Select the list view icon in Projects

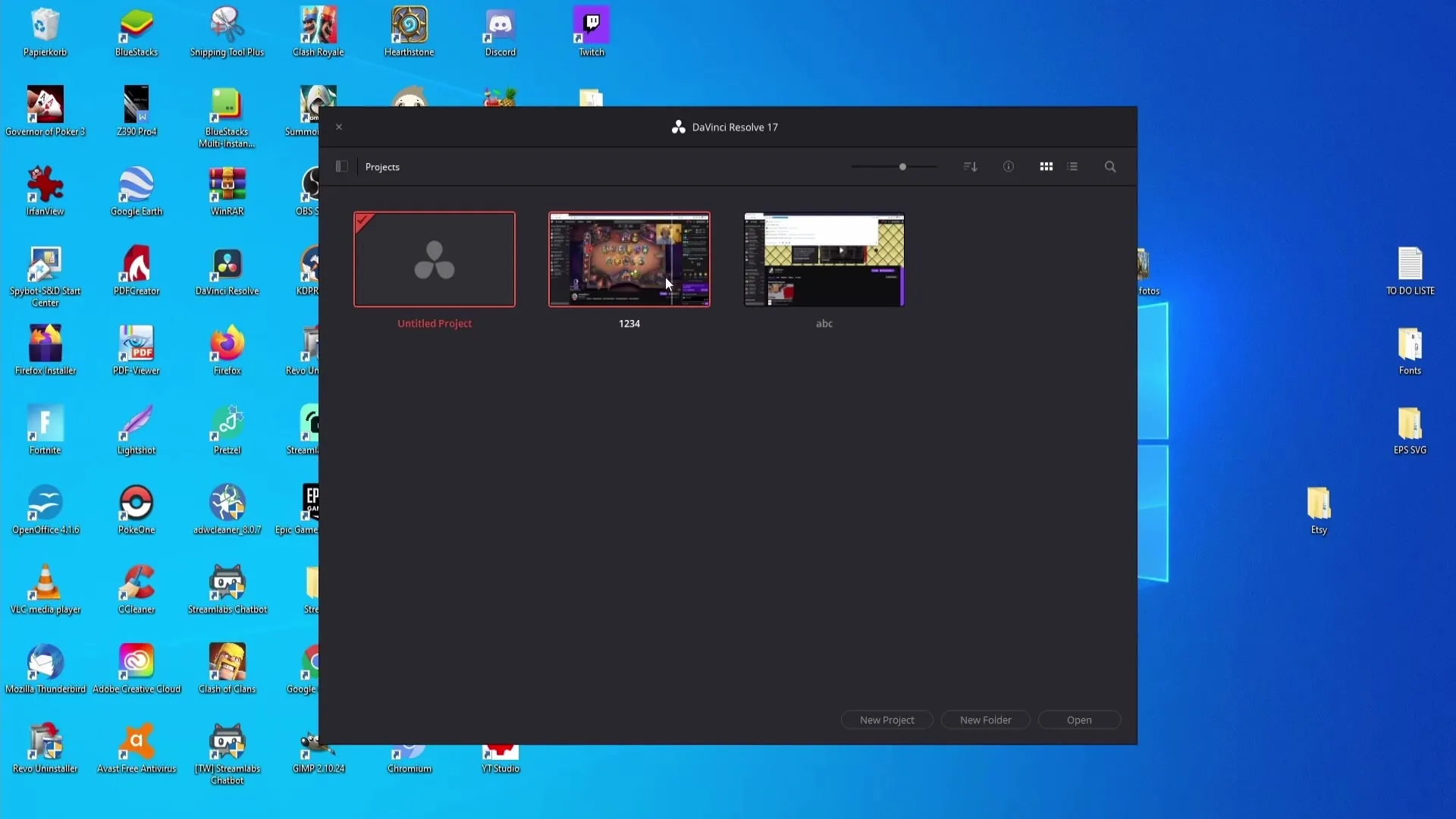point(1073,166)
